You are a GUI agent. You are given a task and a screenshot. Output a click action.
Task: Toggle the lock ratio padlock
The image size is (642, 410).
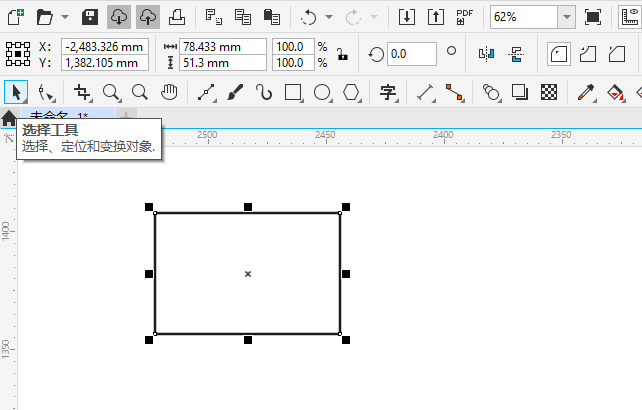pyautogui.click(x=342, y=54)
